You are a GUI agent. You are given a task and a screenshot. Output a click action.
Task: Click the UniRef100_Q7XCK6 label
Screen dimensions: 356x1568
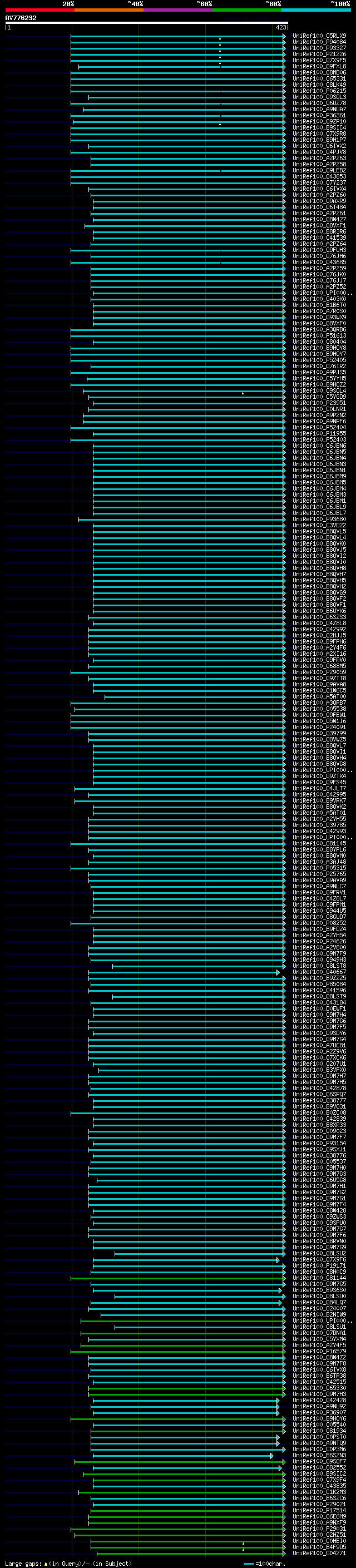pyautogui.click(x=319, y=1058)
